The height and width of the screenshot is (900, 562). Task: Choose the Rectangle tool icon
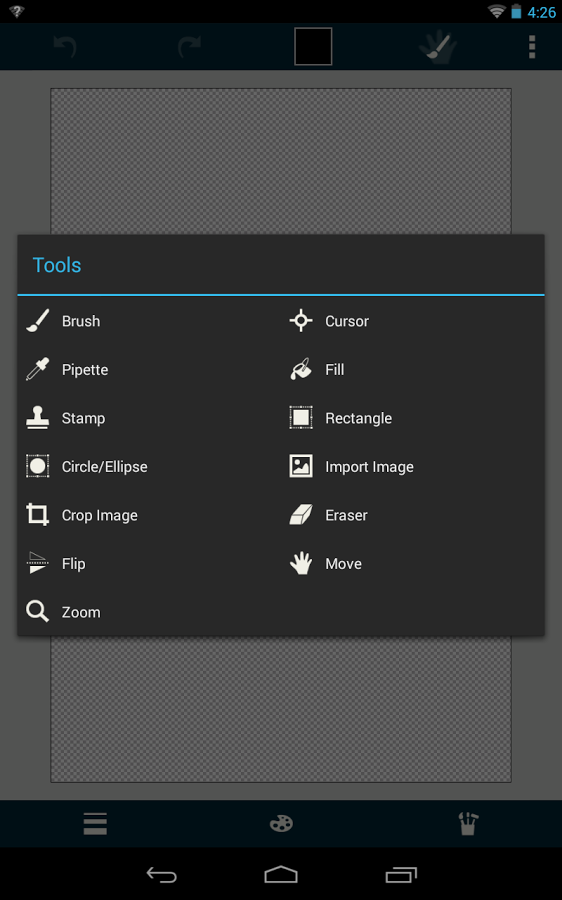click(301, 418)
